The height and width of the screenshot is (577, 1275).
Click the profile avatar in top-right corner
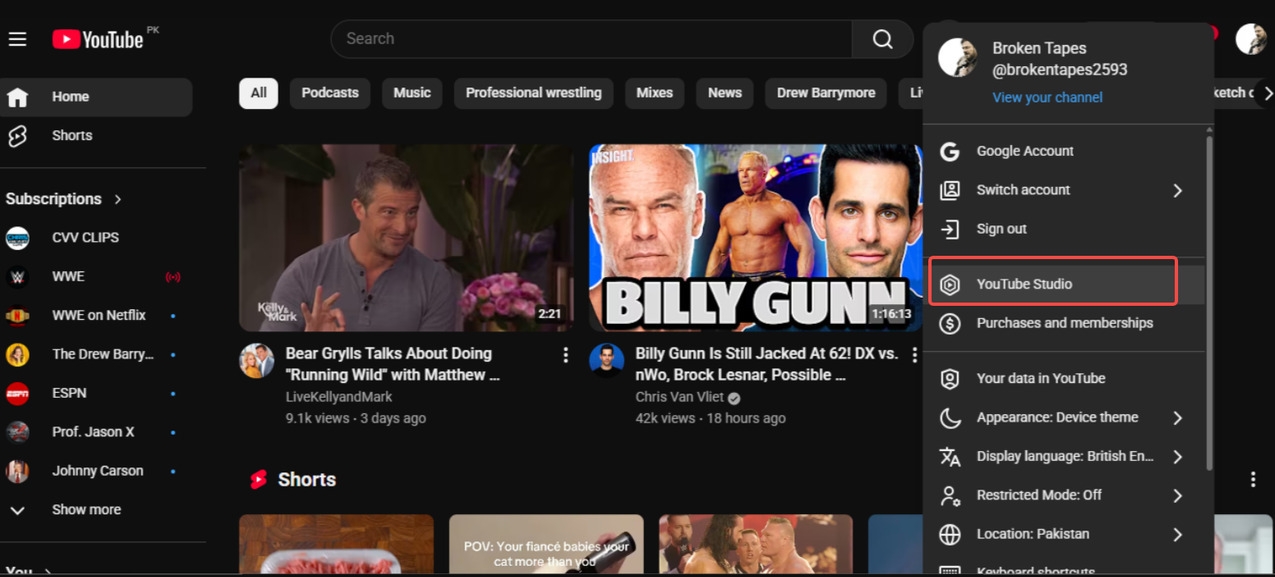click(1251, 39)
